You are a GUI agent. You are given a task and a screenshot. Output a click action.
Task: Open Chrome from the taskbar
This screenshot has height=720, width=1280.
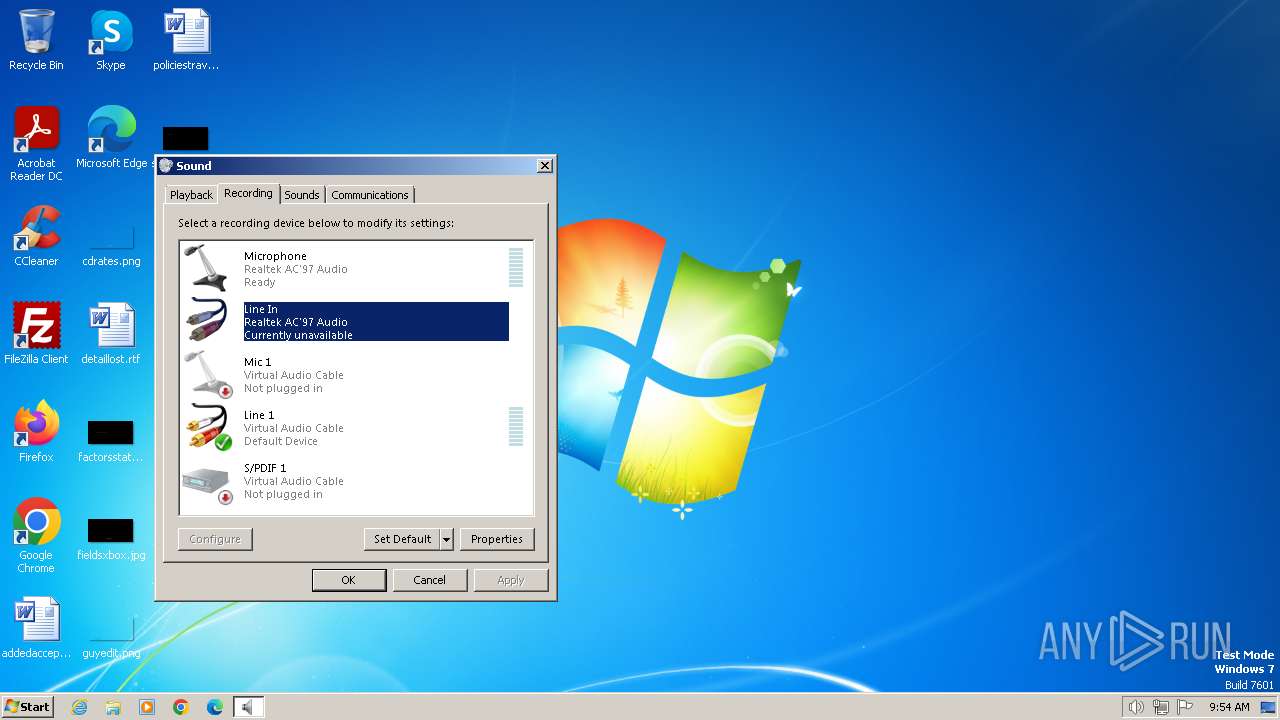[181, 707]
